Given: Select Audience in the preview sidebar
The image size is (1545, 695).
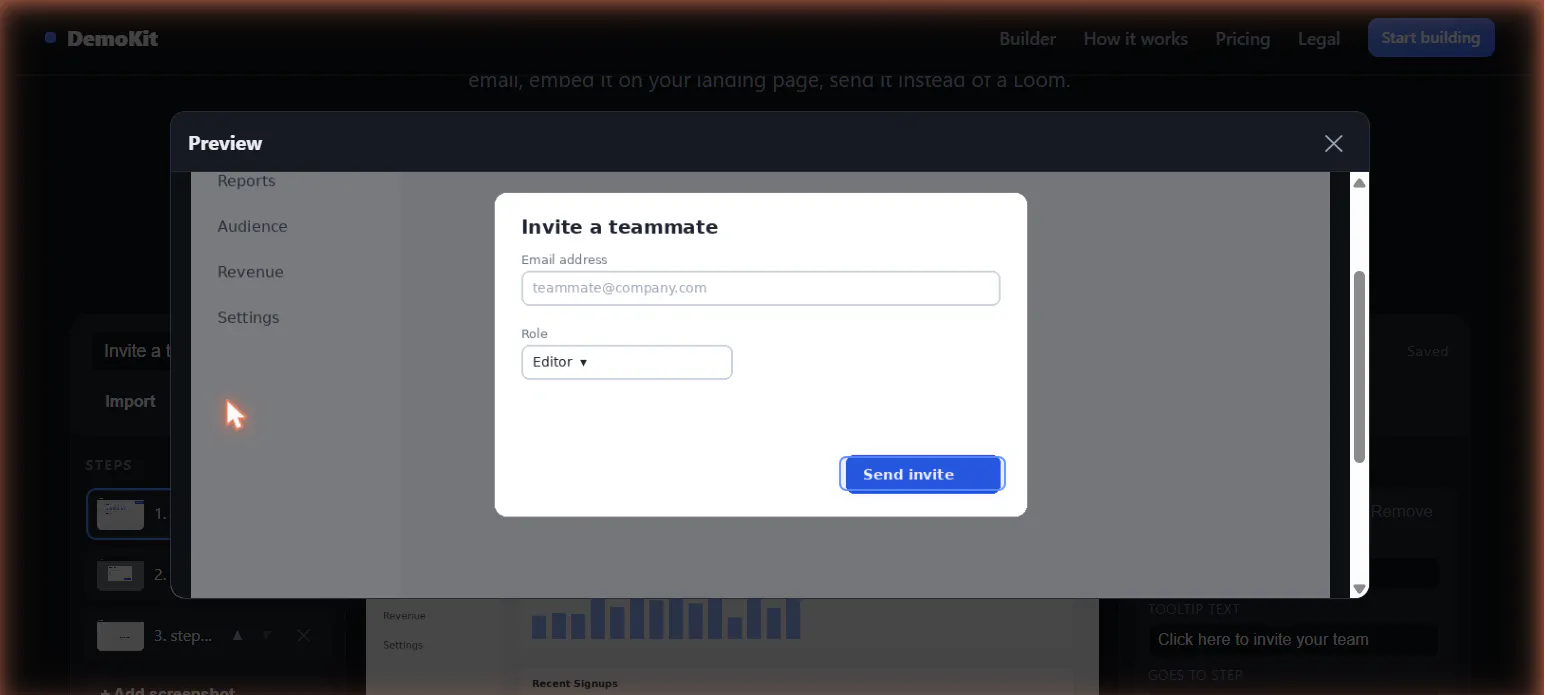Looking at the screenshot, I should (x=252, y=226).
